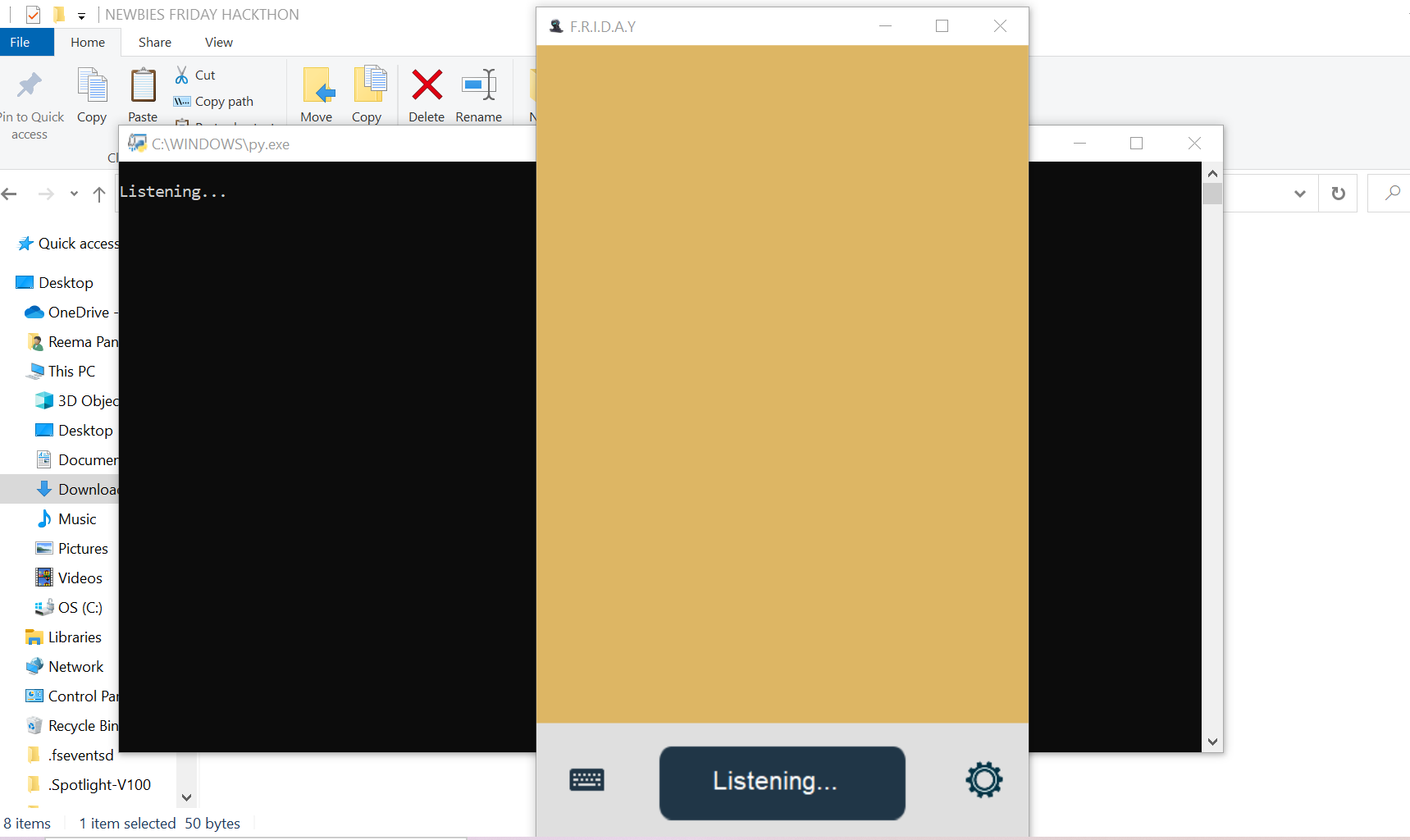Close the F.R.I.D.A.Y window
The image size is (1410, 840).
point(1000,26)
